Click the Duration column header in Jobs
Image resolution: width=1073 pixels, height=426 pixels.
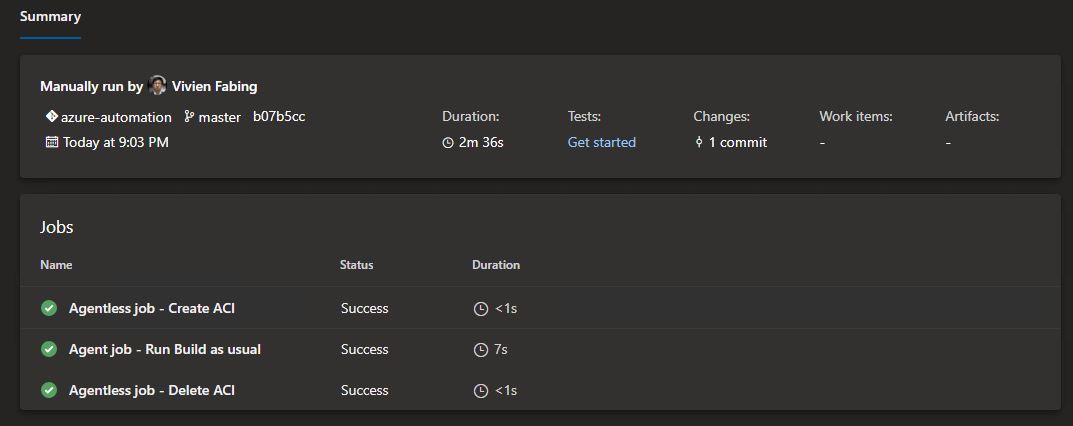coord(496,265)
